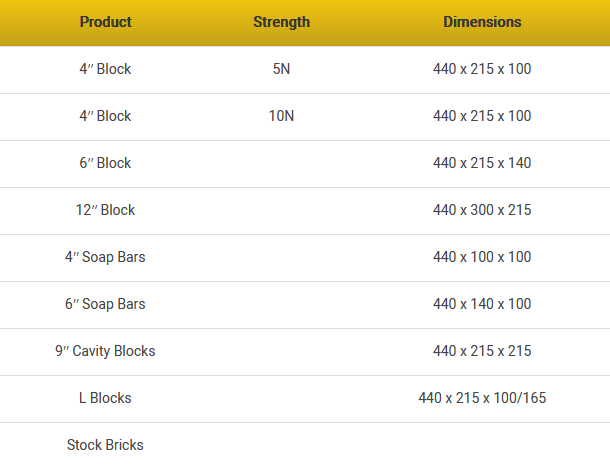Viewport: 610px width, 467px height.
Task: Click the L Blocks product cell
Action: point(105,398)
